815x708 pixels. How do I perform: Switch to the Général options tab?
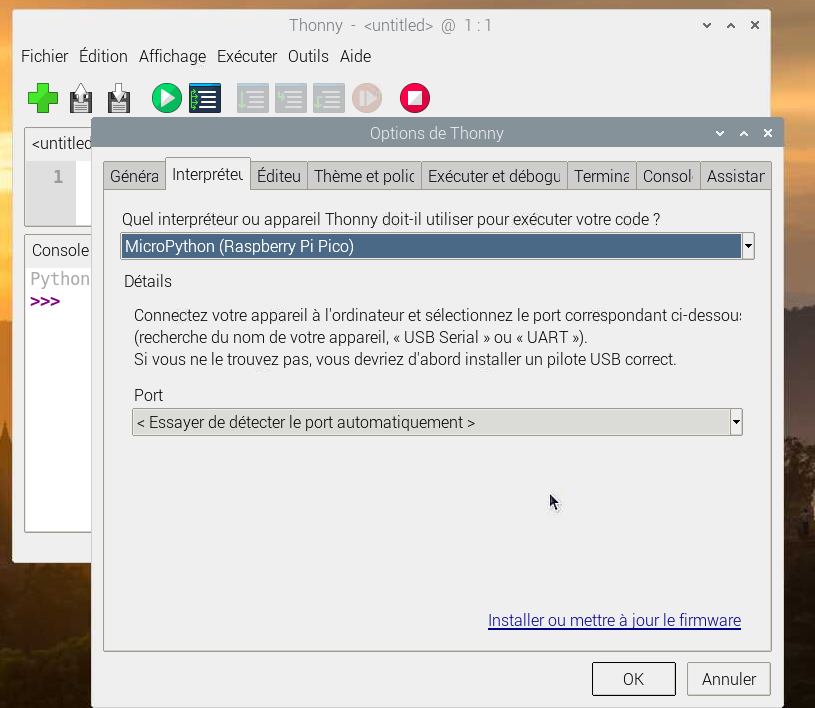click(x=134, y=176)
